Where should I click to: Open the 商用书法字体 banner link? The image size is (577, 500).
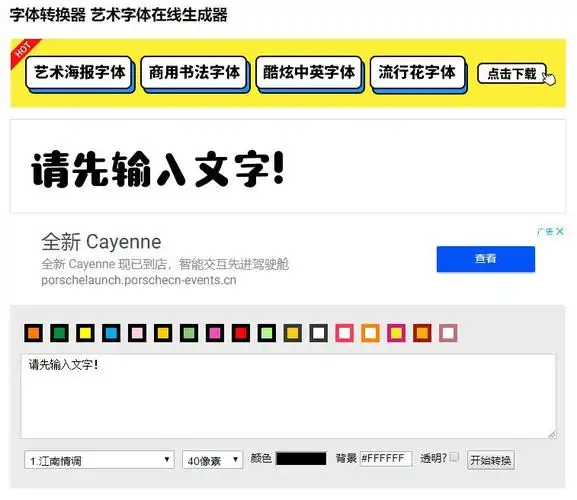tap(195, 74)
